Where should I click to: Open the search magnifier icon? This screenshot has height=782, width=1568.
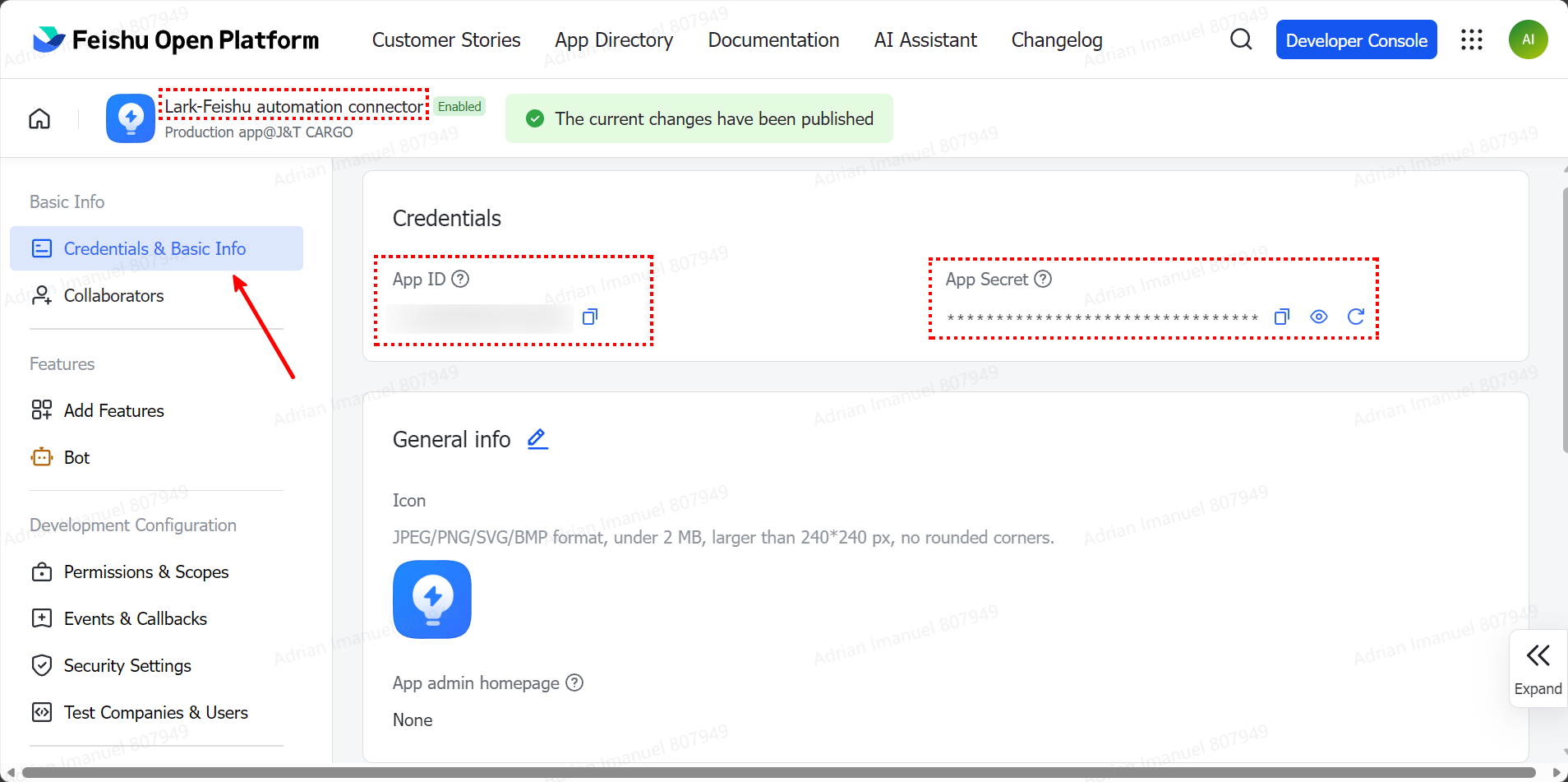coord(1241,39)
